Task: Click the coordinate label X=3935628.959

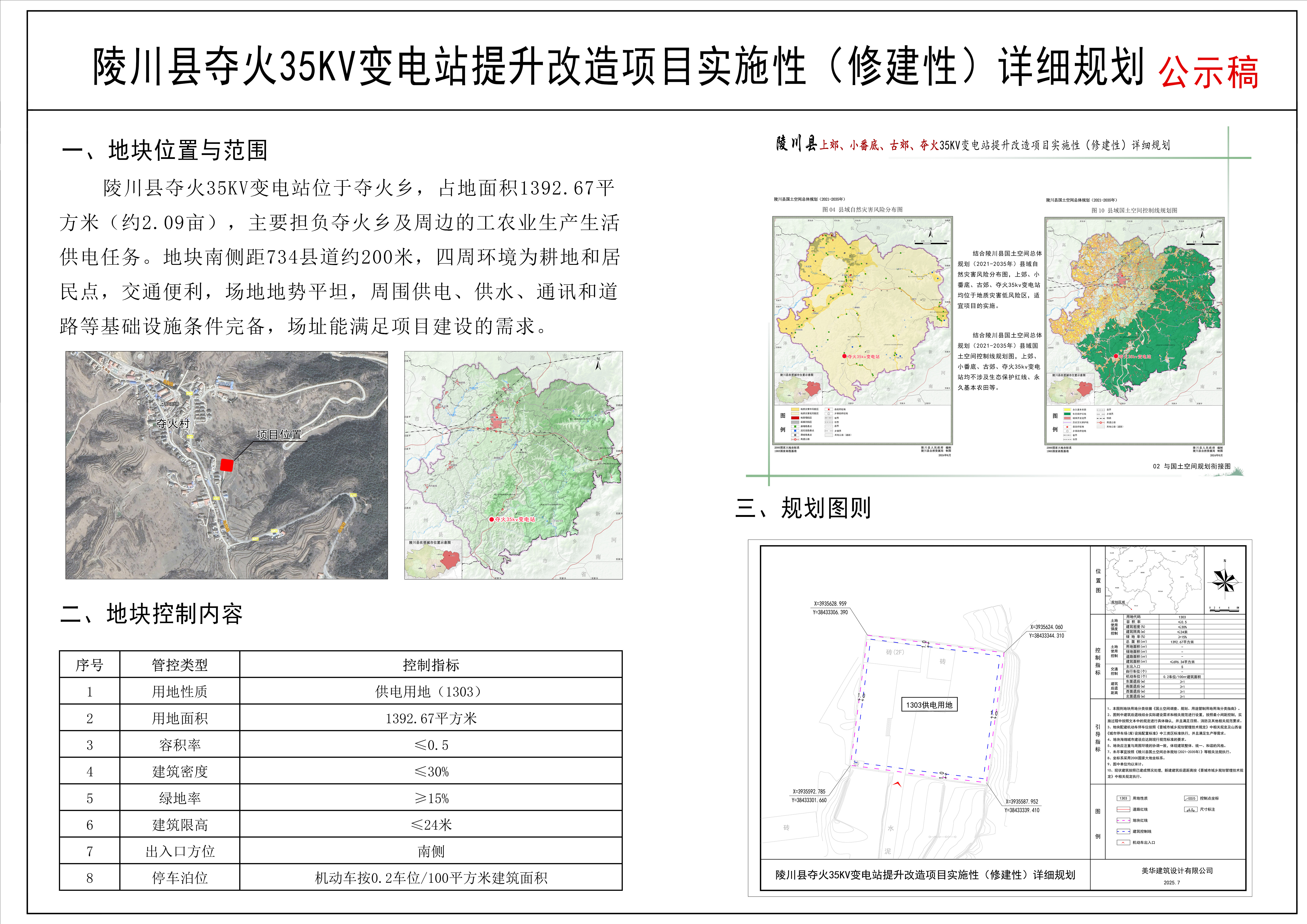Action: (830, 604)
